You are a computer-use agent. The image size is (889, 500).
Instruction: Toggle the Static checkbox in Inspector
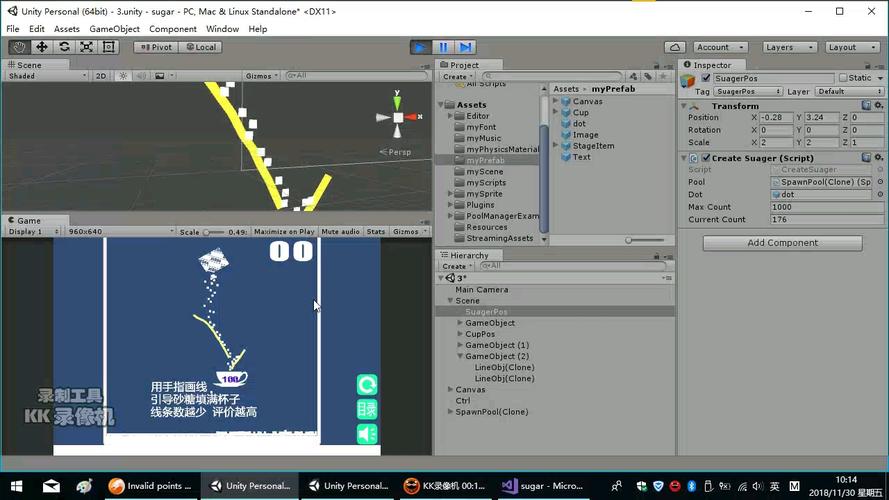844,78
